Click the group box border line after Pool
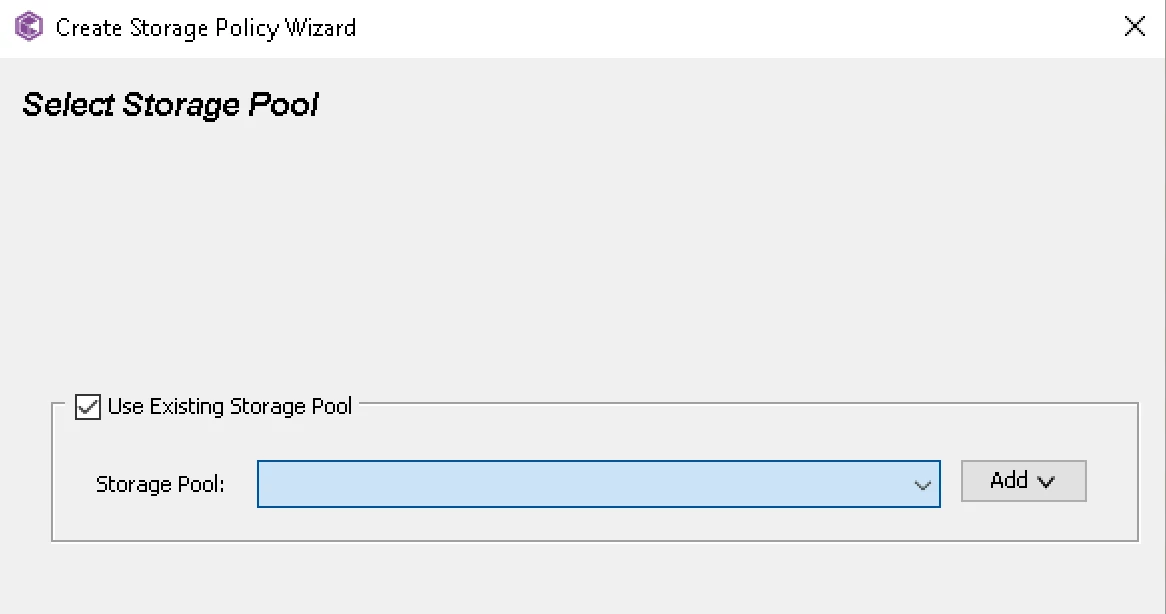The width and height of the screenshot is (1166, 614). 747,404
